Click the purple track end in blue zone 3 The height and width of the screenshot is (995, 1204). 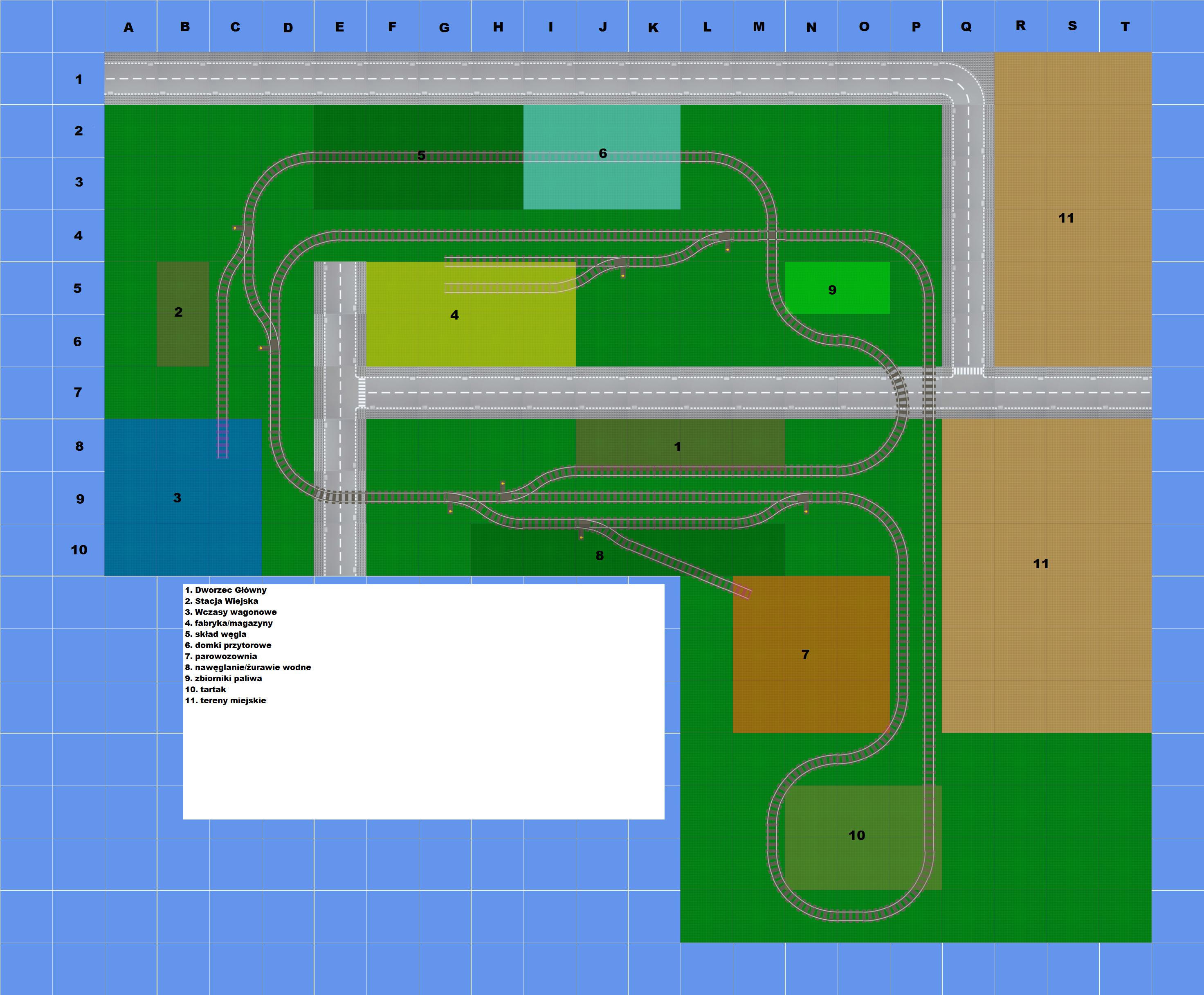coord(222,439)
